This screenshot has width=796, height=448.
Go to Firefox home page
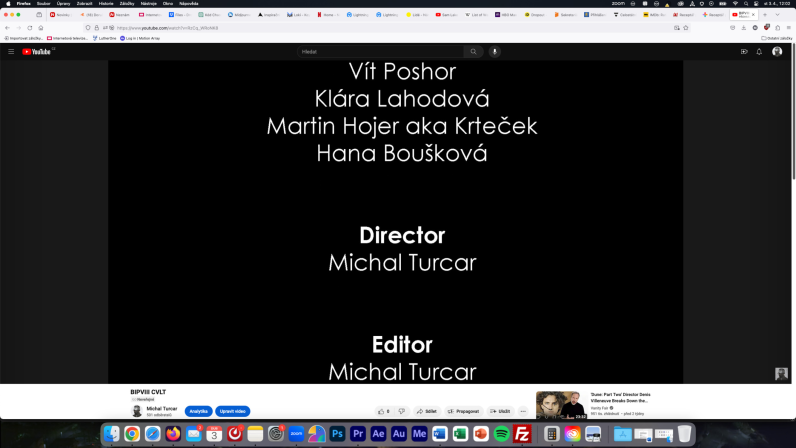pos(41,28)
